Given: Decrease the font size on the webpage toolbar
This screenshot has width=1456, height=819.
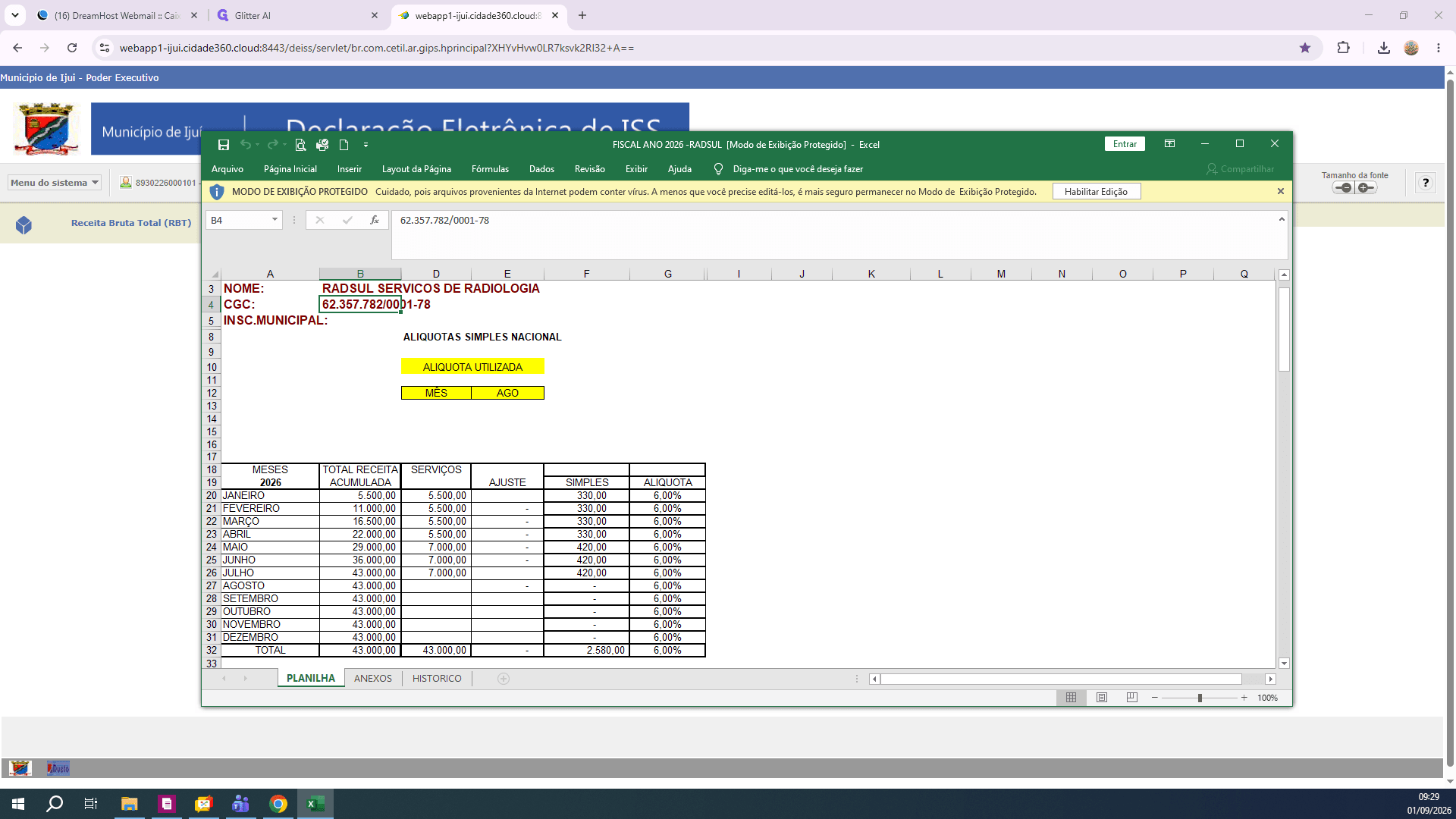Looking at the screenshot, I should (1343, 187).
